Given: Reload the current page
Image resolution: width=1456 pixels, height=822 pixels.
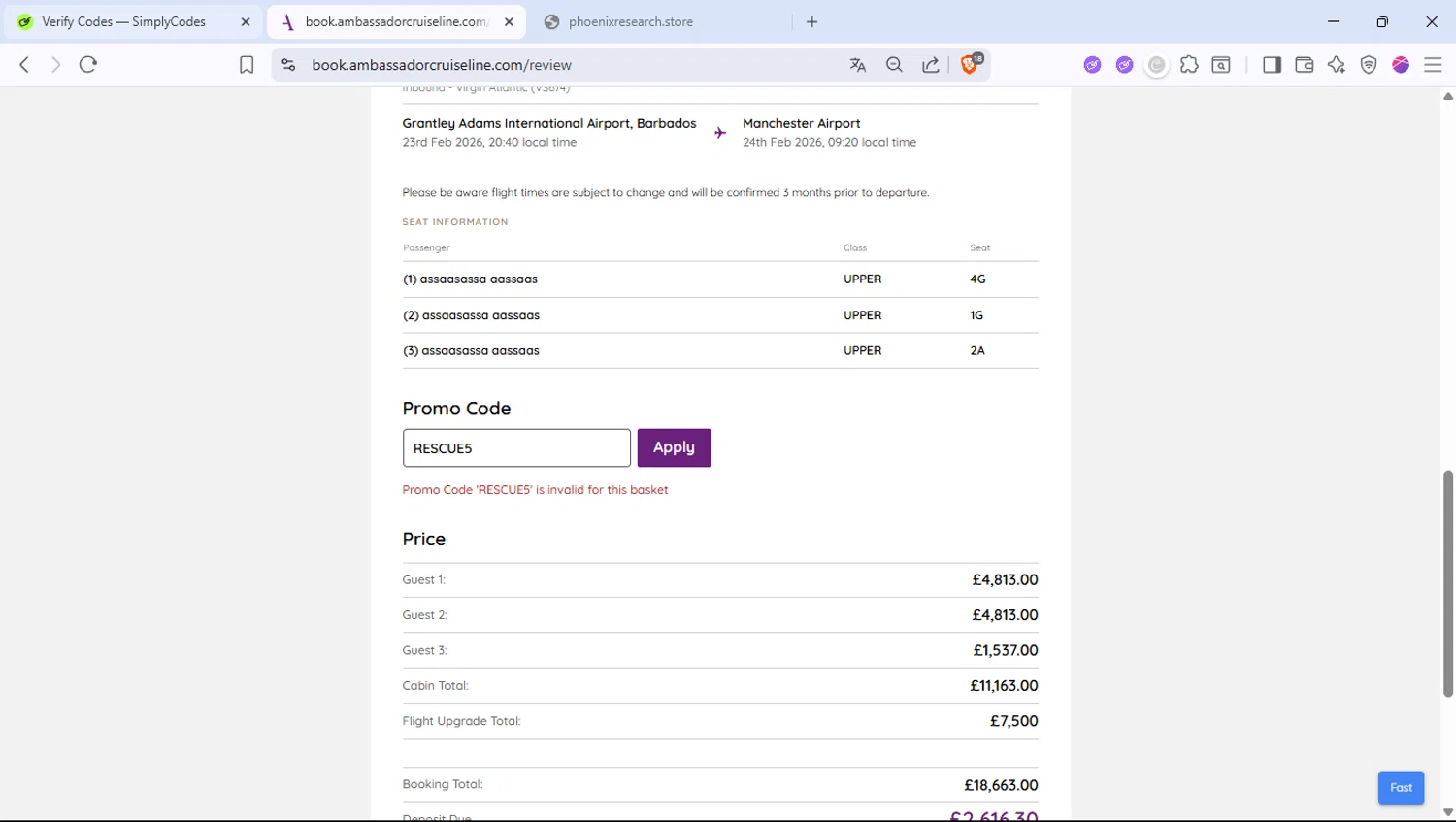Looking at the screenshot, I should 88,65.
